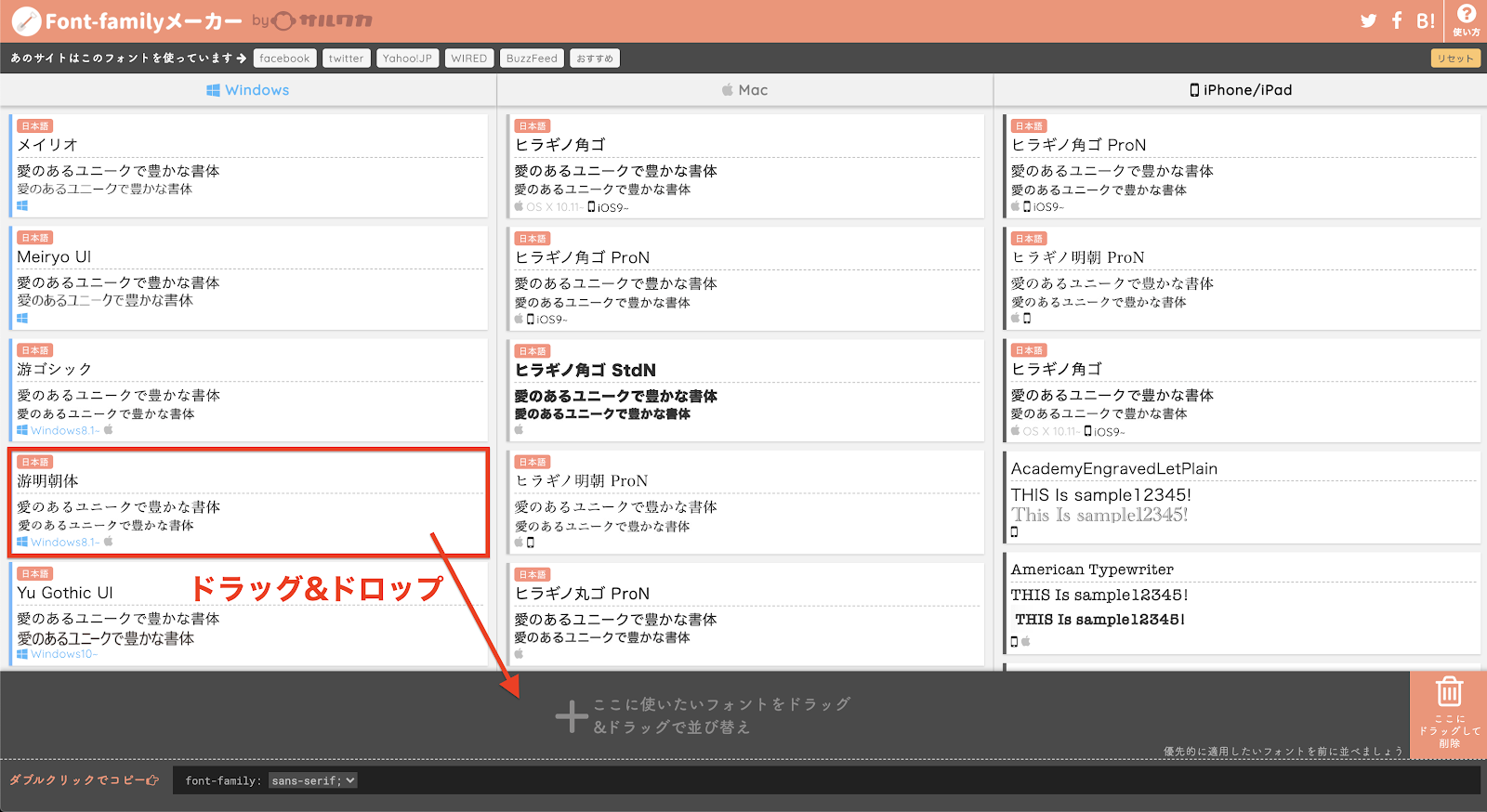The height and width of the screenshot is (812, 1487).
Task: Switch to the Mac column tab
Action: tap(744, 90)
